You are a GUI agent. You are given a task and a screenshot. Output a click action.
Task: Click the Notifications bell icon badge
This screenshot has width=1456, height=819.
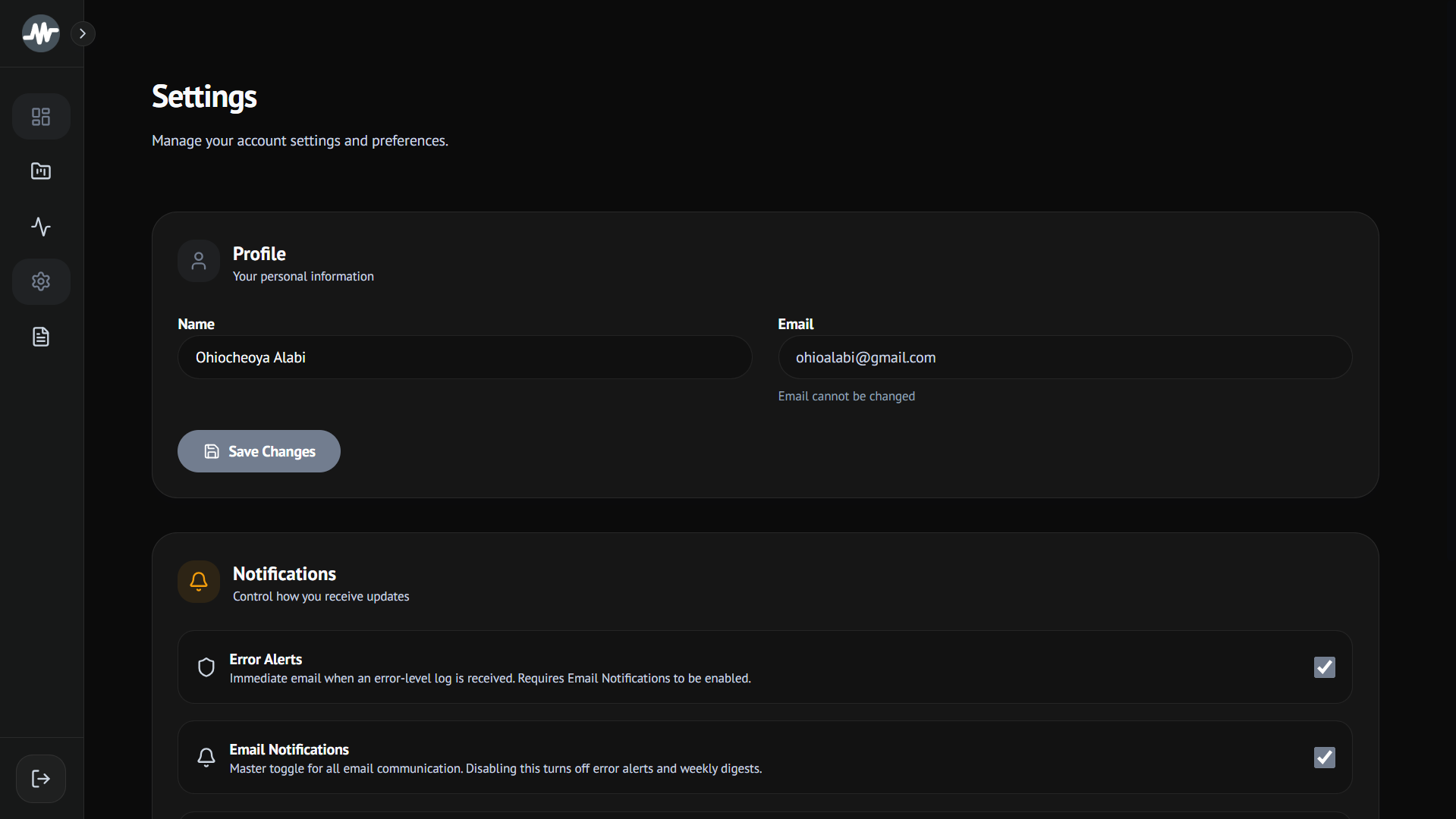[199, 582]
